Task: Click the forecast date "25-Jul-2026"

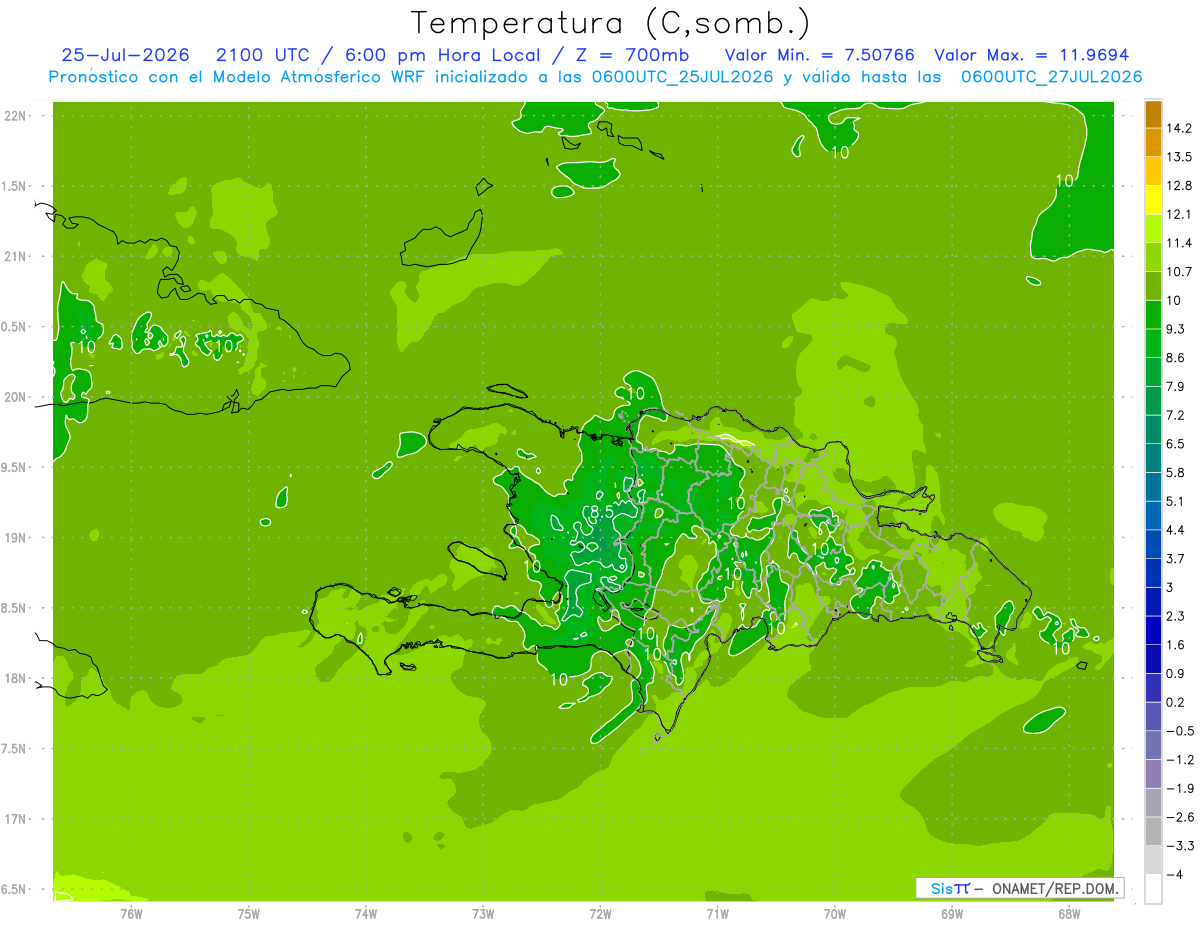Action: point(125,55)
